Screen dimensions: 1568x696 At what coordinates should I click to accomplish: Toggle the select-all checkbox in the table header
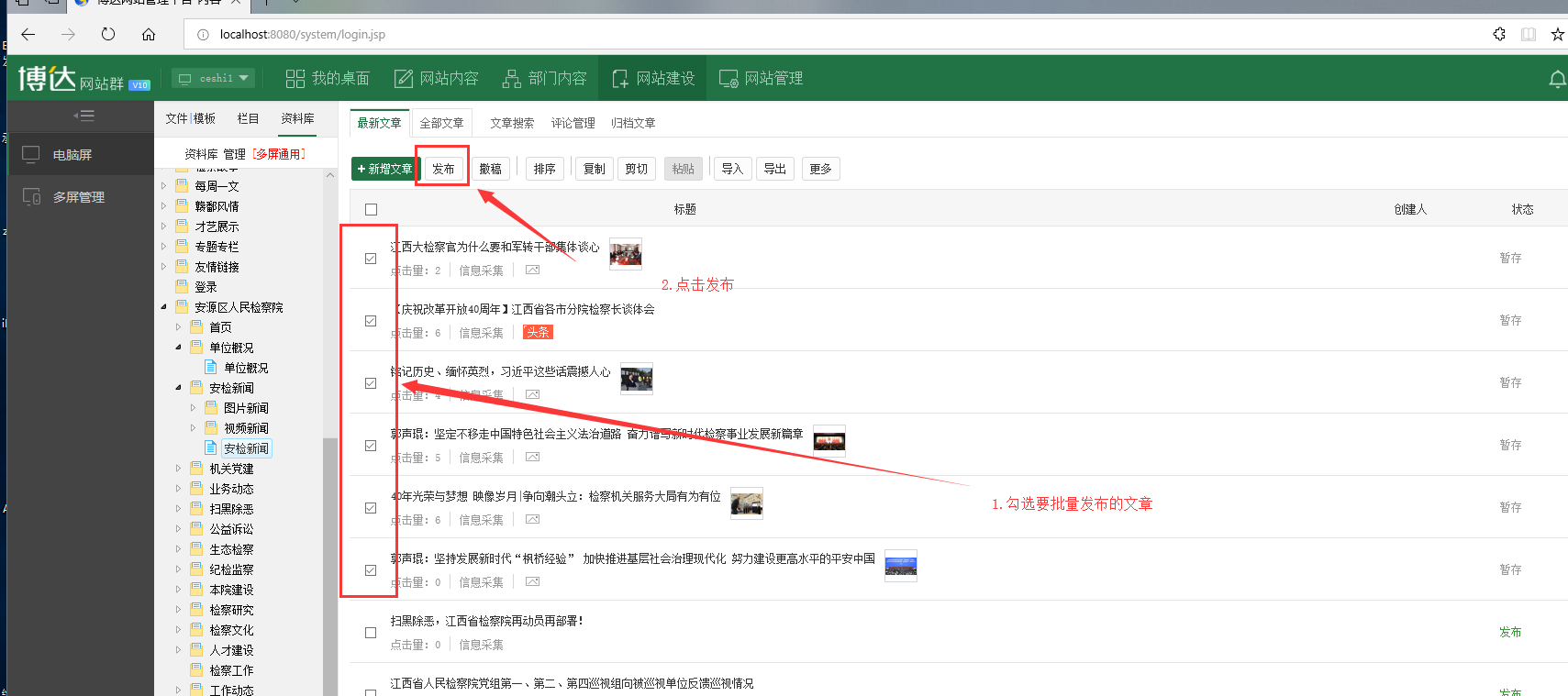click(371, 209)
